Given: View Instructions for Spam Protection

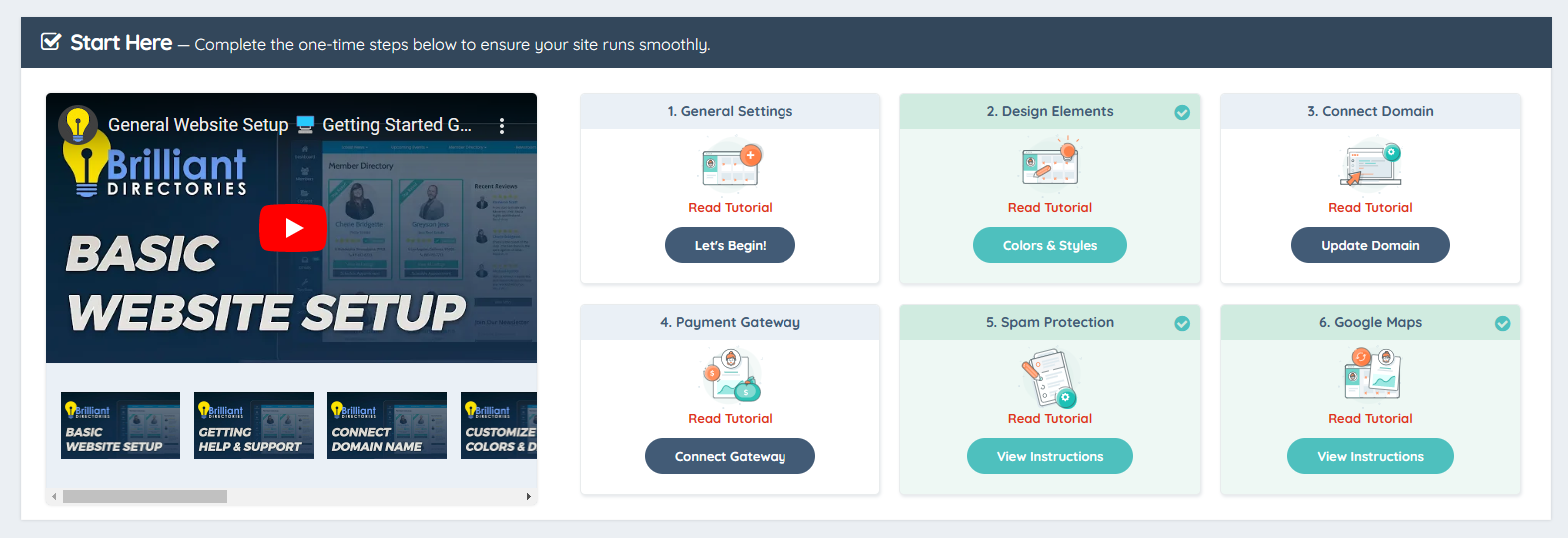Looking at the screenshot, I should tap(1050, 456).
